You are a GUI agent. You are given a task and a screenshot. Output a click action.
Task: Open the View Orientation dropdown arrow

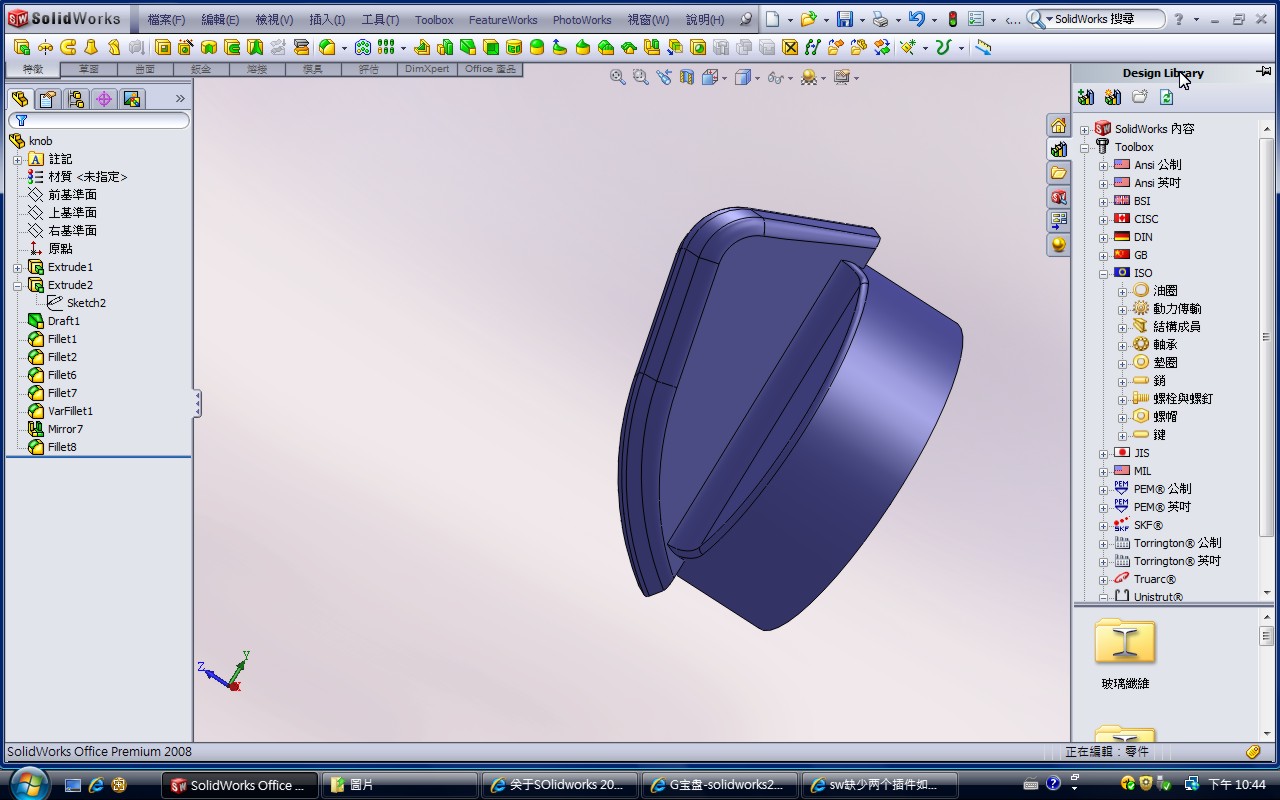(x=727, y=78)
